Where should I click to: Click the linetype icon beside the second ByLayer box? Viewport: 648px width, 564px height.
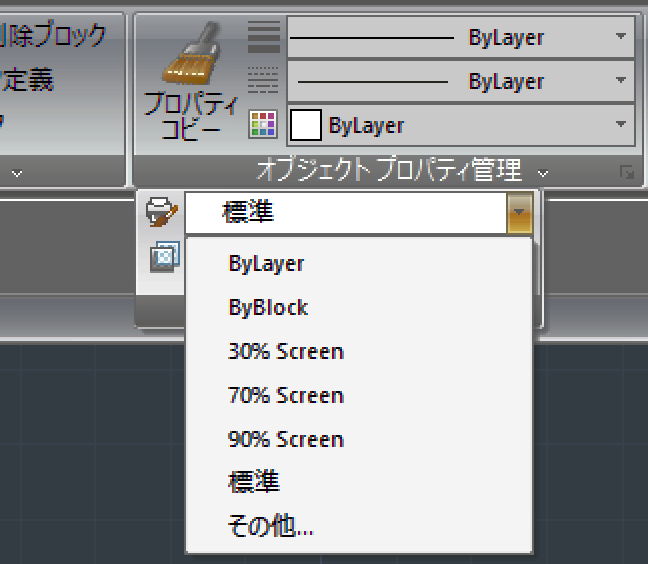[x=264, y=80]
